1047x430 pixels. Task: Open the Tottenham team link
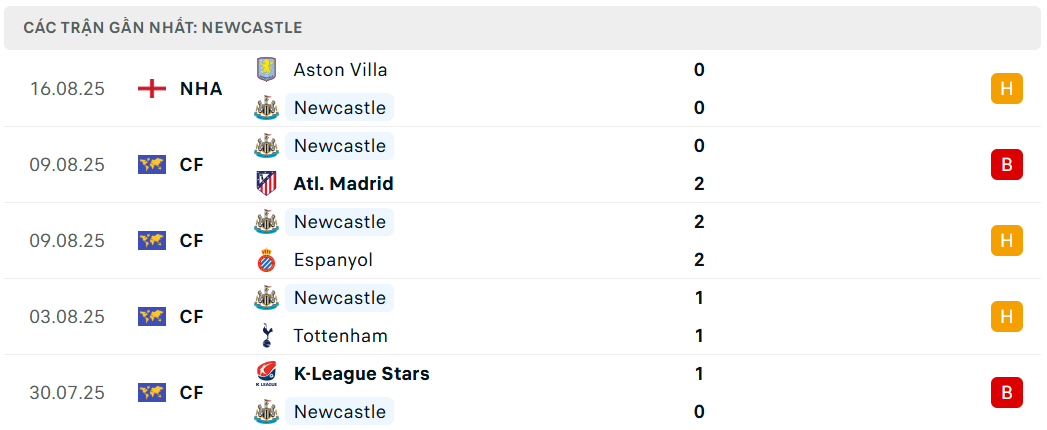click(x=341, y=335)
